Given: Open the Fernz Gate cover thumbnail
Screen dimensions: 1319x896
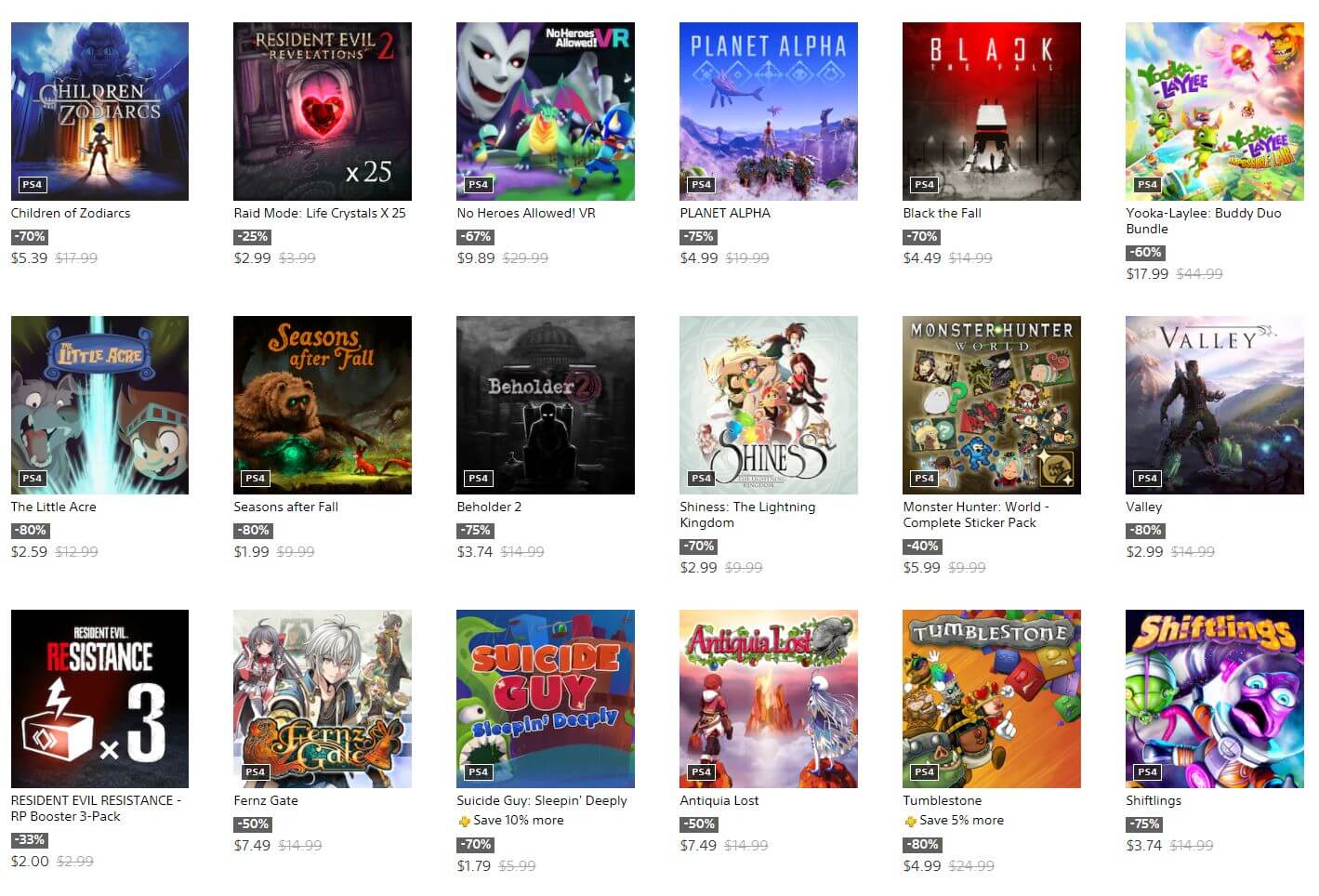Looking at the screenshot, I should pyautogui.click(x=323, y=699).
